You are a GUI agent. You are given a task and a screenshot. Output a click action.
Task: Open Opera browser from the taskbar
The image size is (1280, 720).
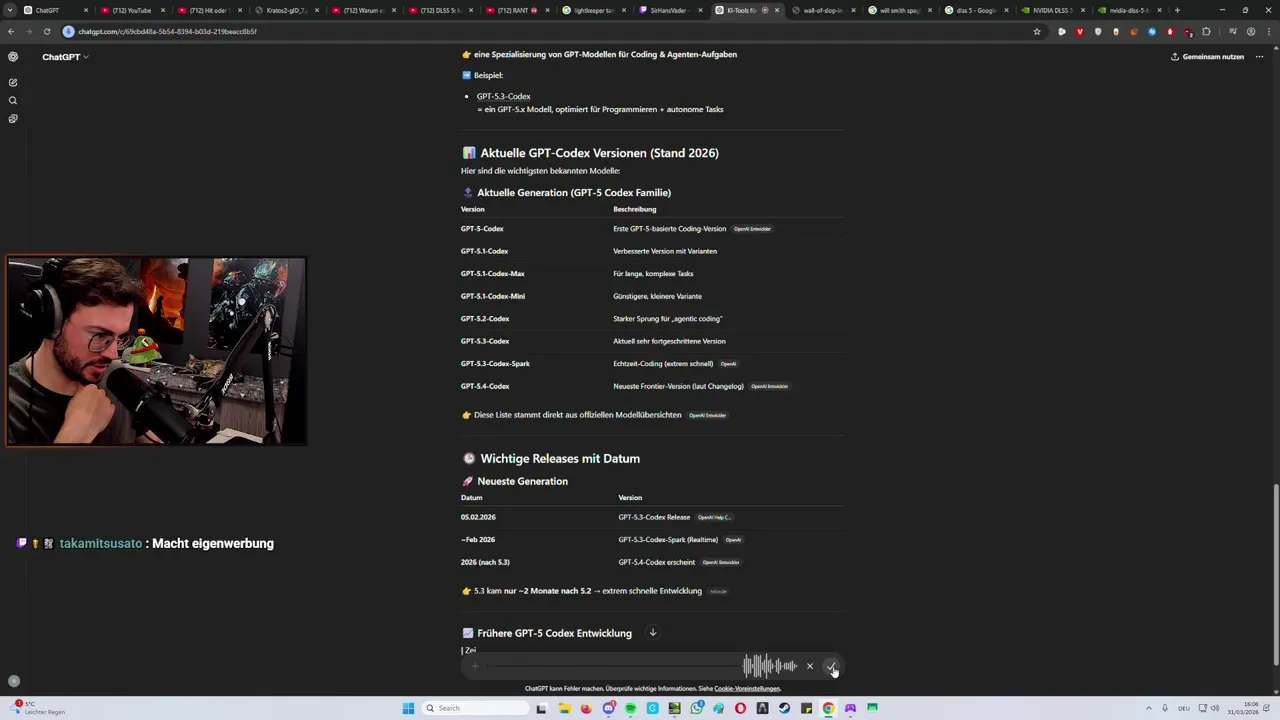(x=740, y=708)
